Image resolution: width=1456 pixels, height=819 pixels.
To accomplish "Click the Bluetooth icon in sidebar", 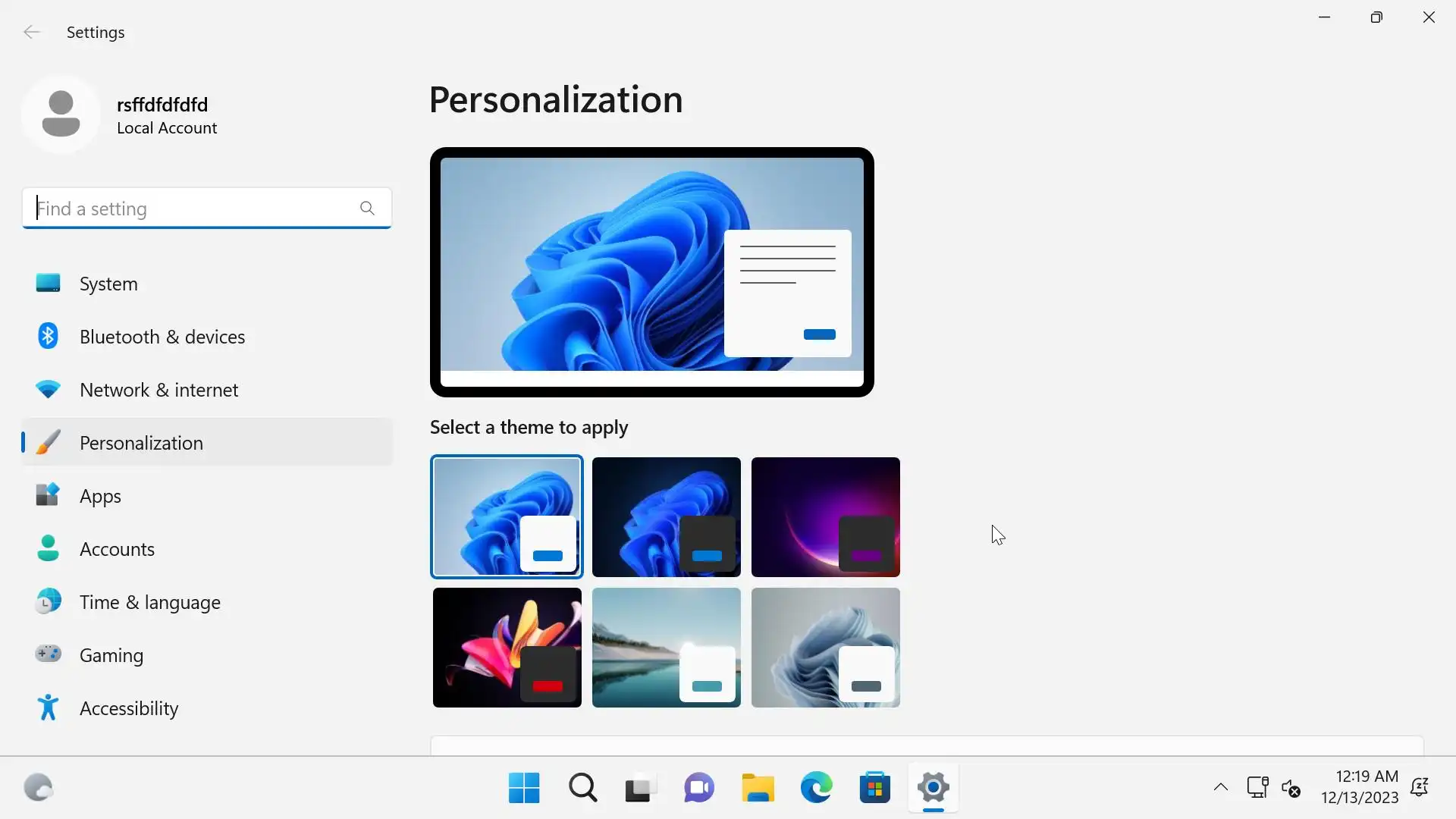I will tap(48, 336).
